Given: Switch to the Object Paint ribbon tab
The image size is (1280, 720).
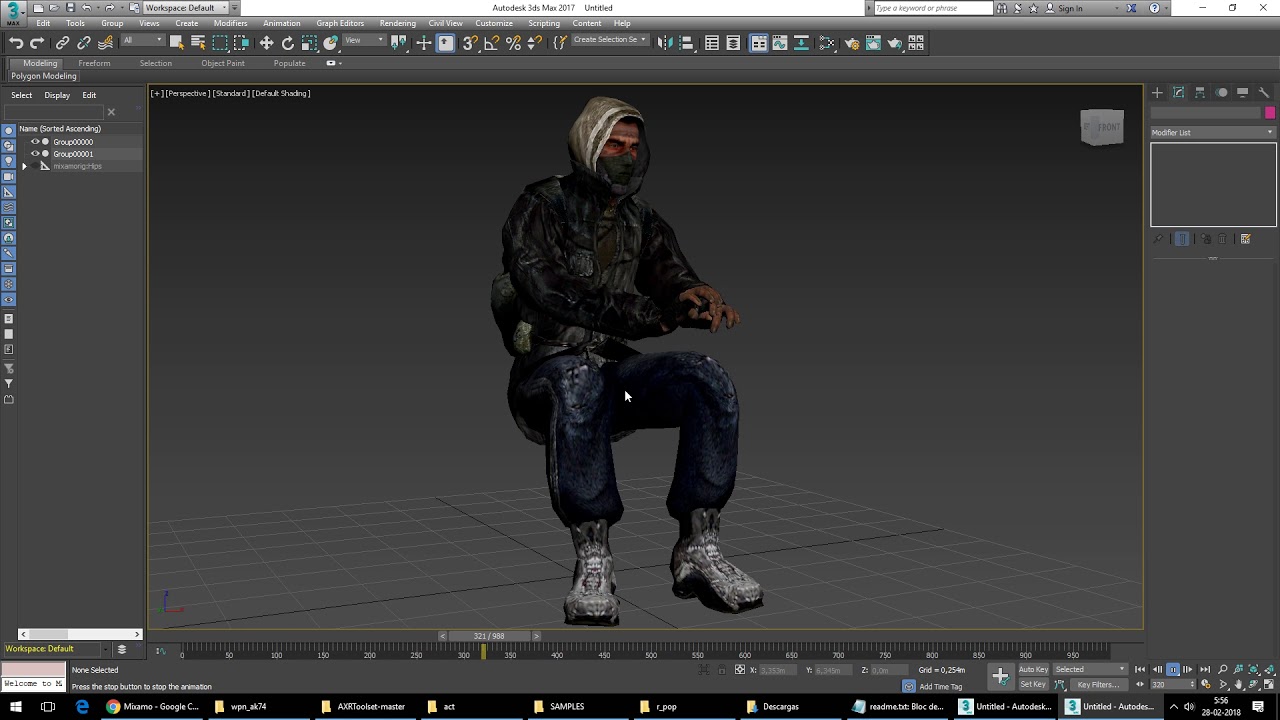Looking at the screenshot, I should pos(222,63).
